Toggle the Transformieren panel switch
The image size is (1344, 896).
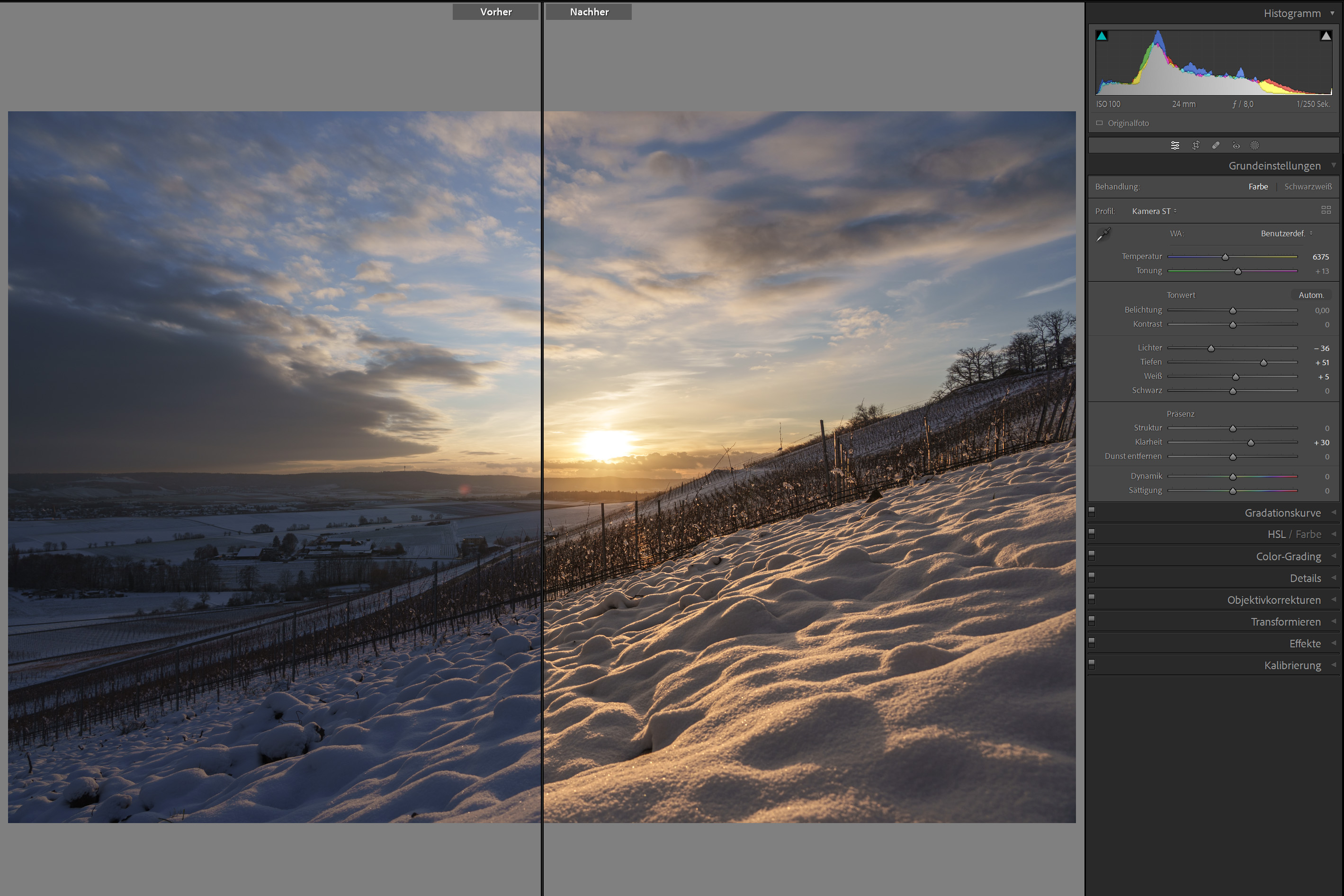(1092, 620)
